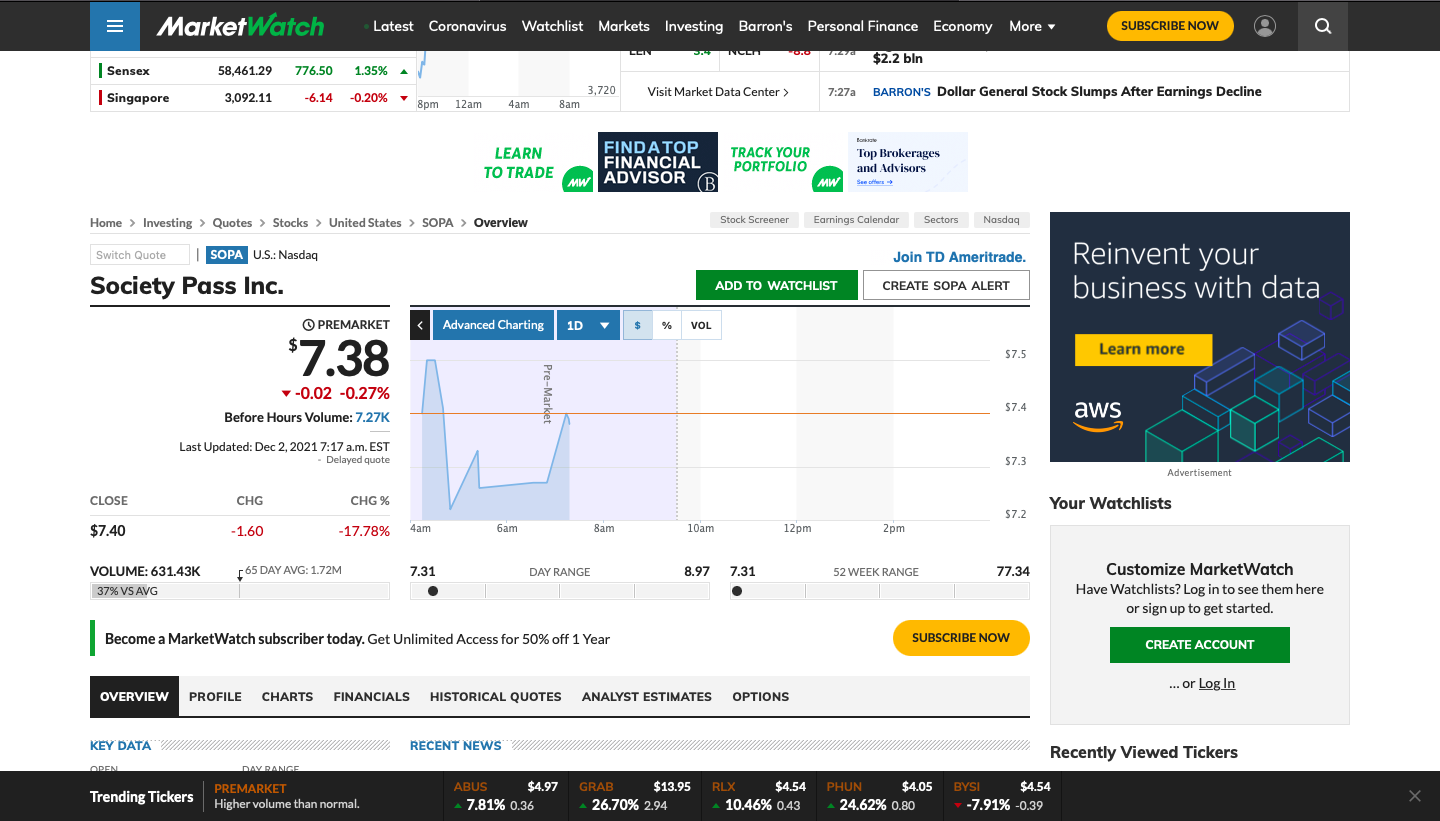Open Coronavirus navigation item
The height and width of the screenshot is (821, 1440).
pos(468,26)
